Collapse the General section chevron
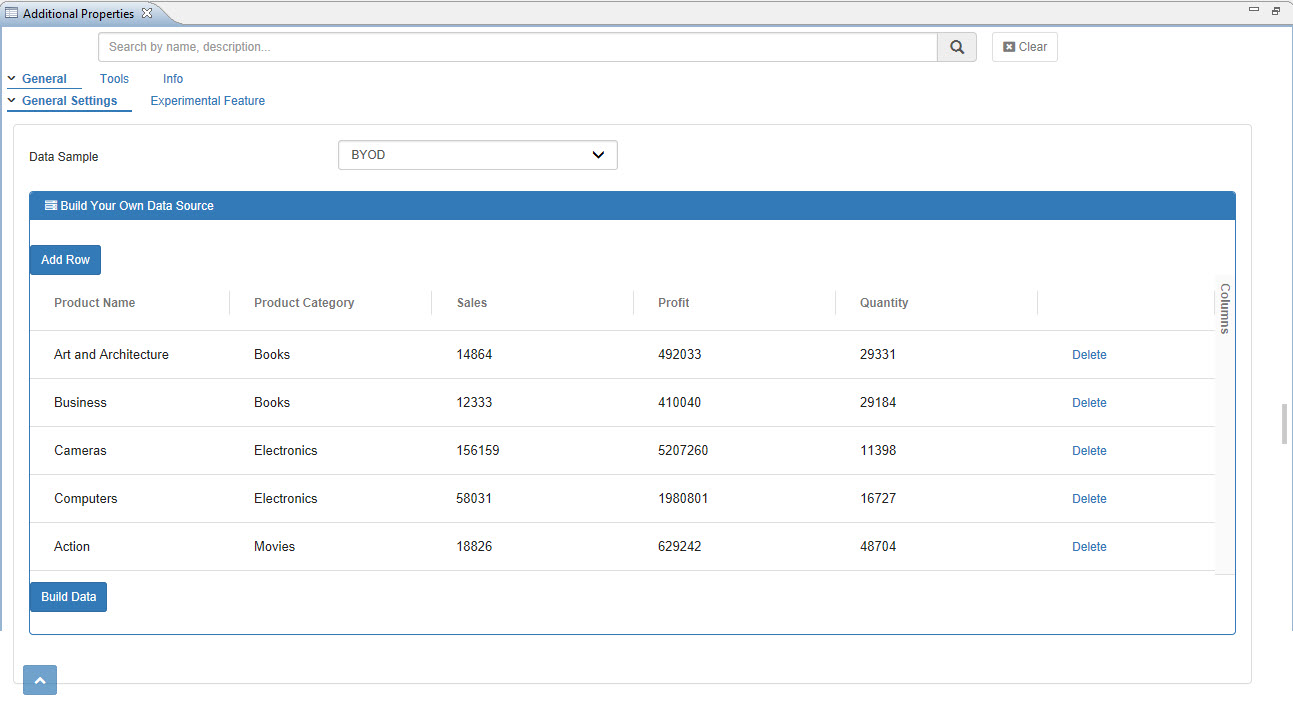The width and height of the screenshot is (1293, 711). pyautogui.click(x=11, y=78)
